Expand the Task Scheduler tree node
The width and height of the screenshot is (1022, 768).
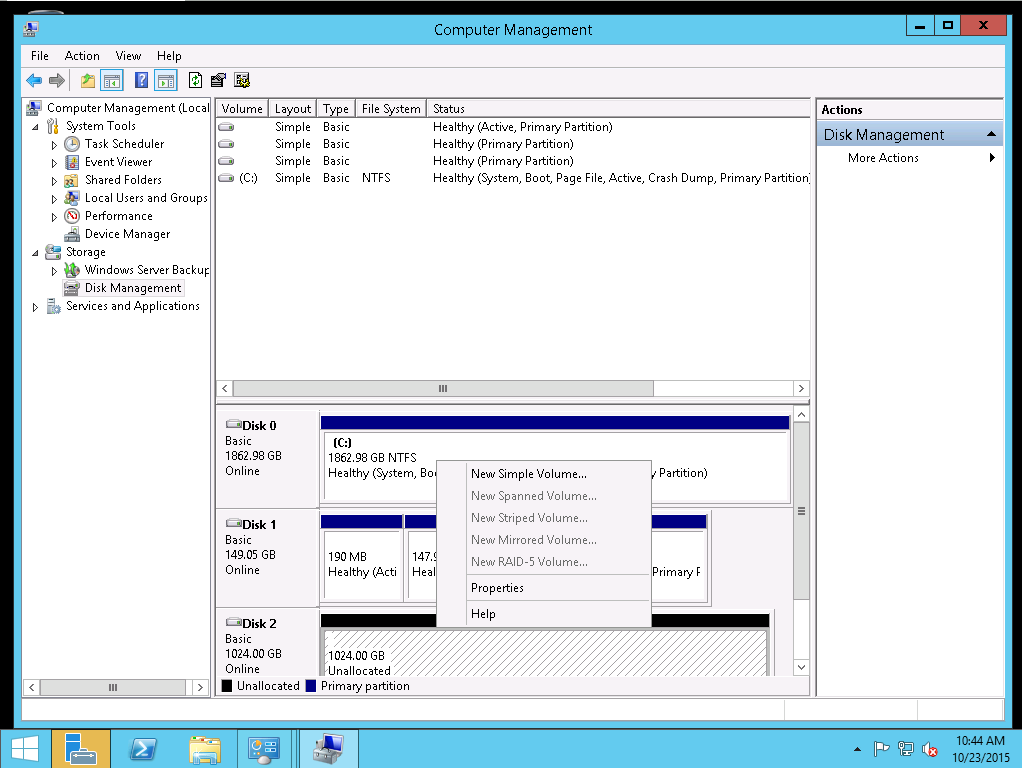[x=55, y=145]
